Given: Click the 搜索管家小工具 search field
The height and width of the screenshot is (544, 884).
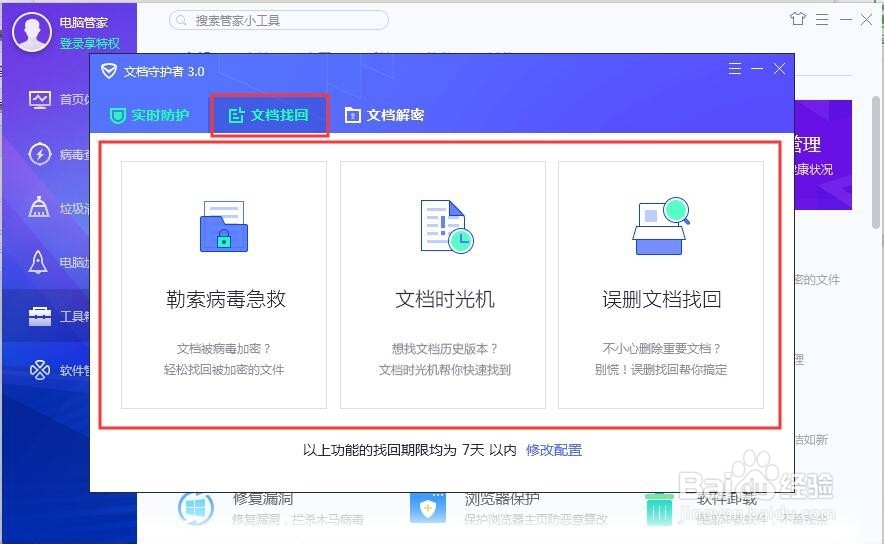Looking at the screenshot, I should (x=279, y=20).
